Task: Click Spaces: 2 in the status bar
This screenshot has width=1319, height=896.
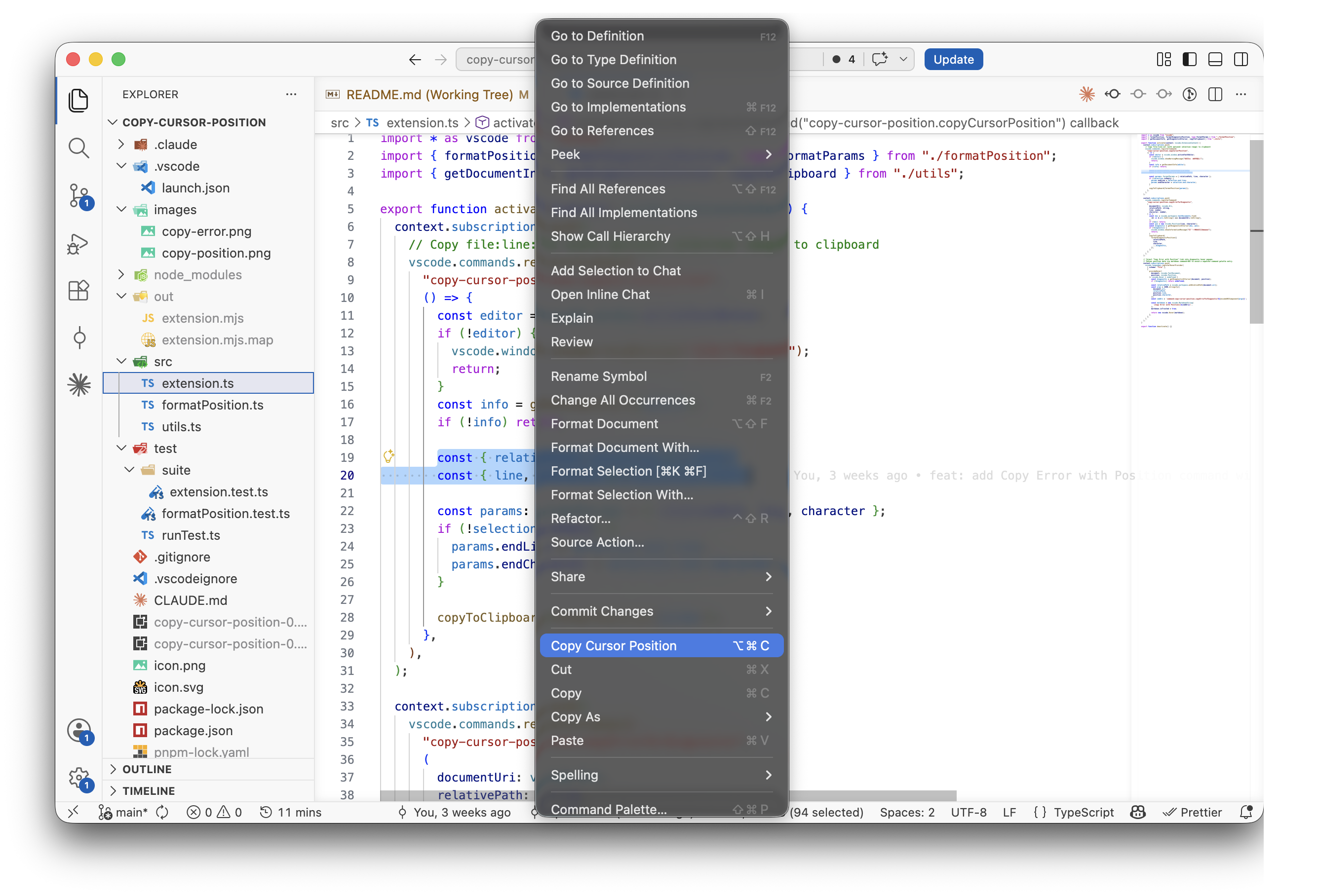Action: point(907,812)
